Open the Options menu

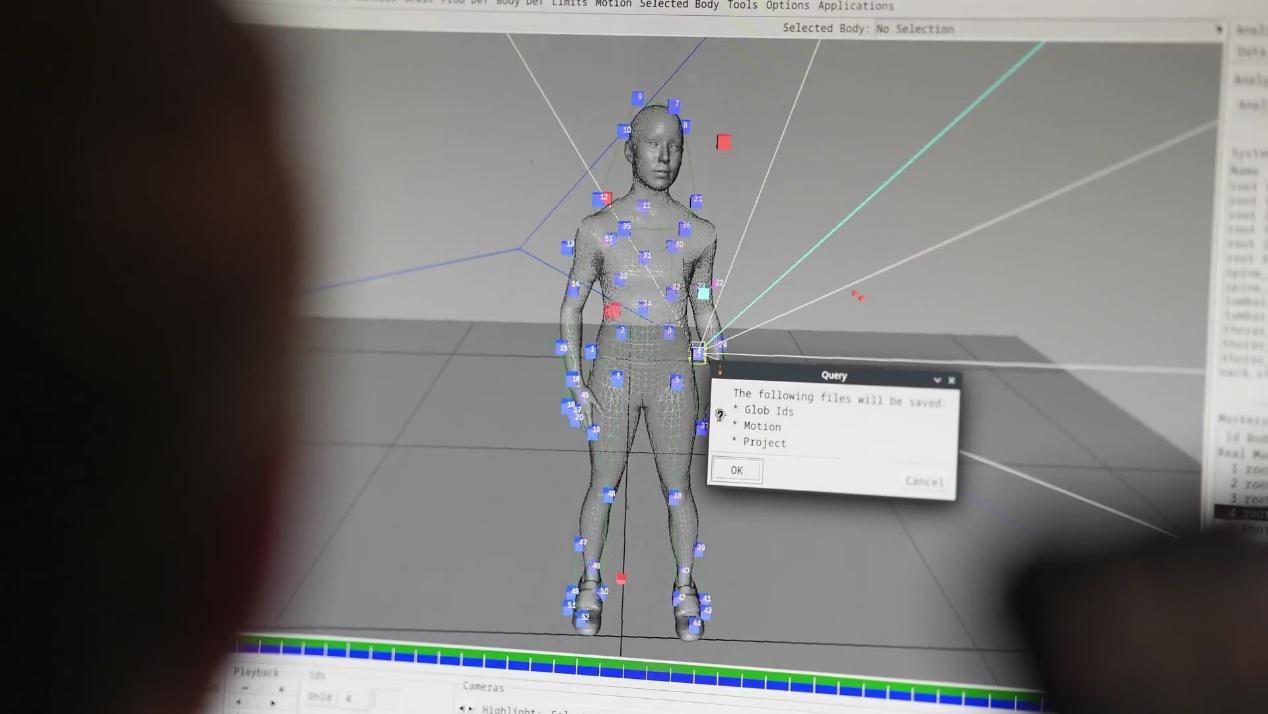tap(787, 5)
